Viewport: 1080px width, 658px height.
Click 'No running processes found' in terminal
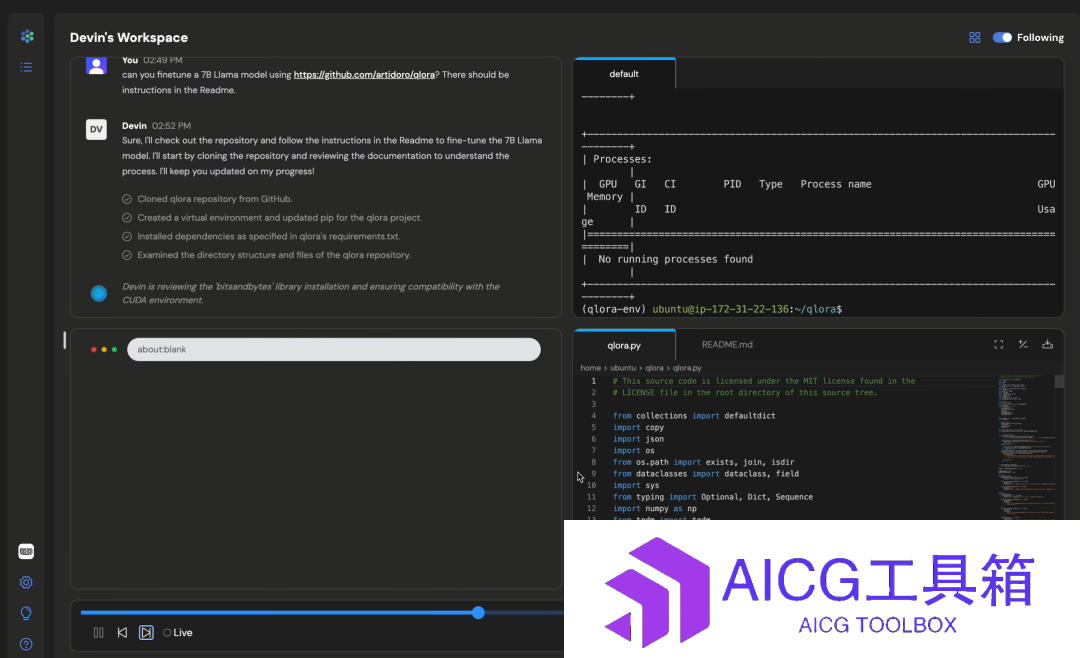coord(676,259)
